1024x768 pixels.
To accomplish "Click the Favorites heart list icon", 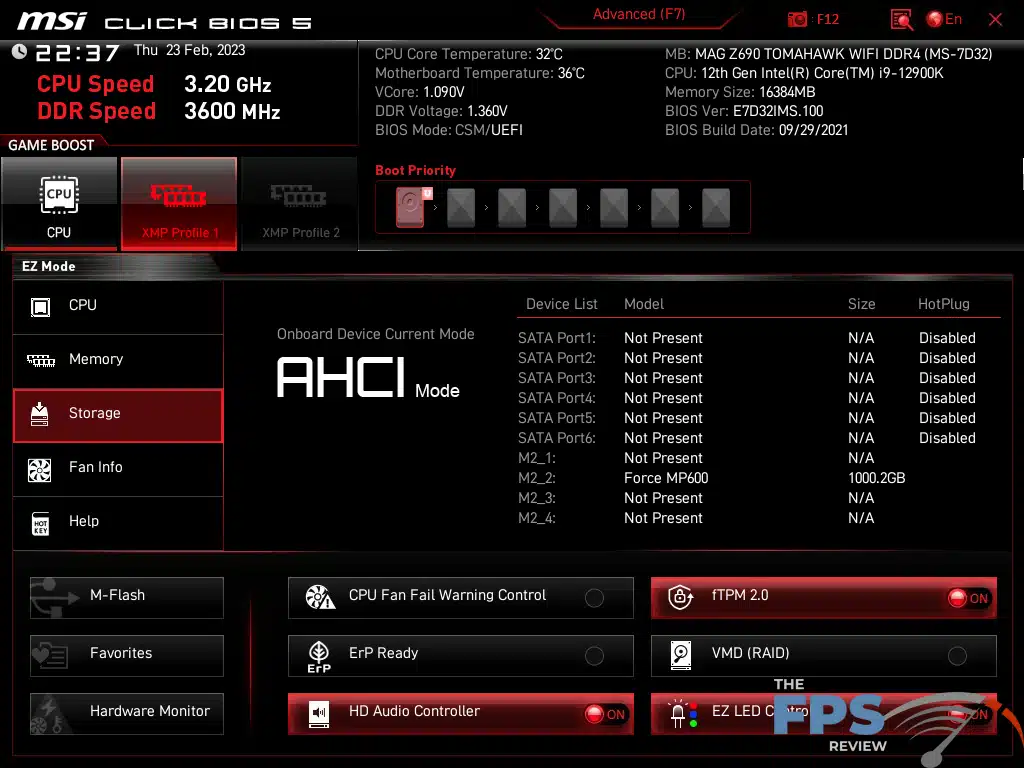I will pyautogui.click(x=51, y=655).
